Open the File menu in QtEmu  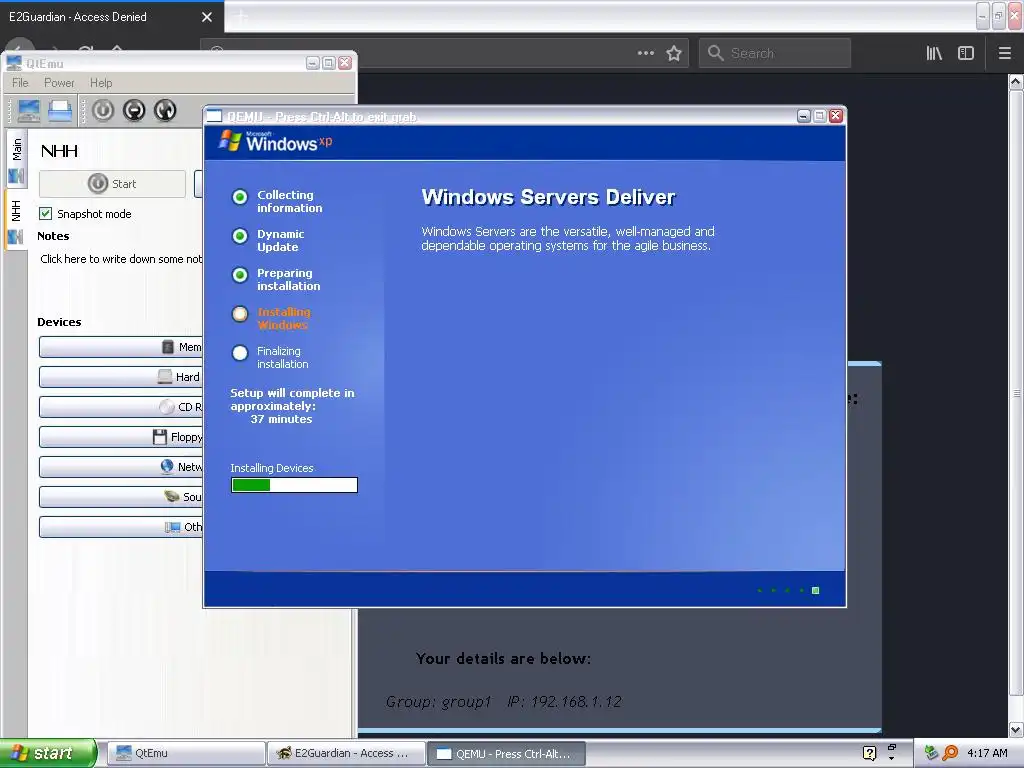[x=20, y=83]
